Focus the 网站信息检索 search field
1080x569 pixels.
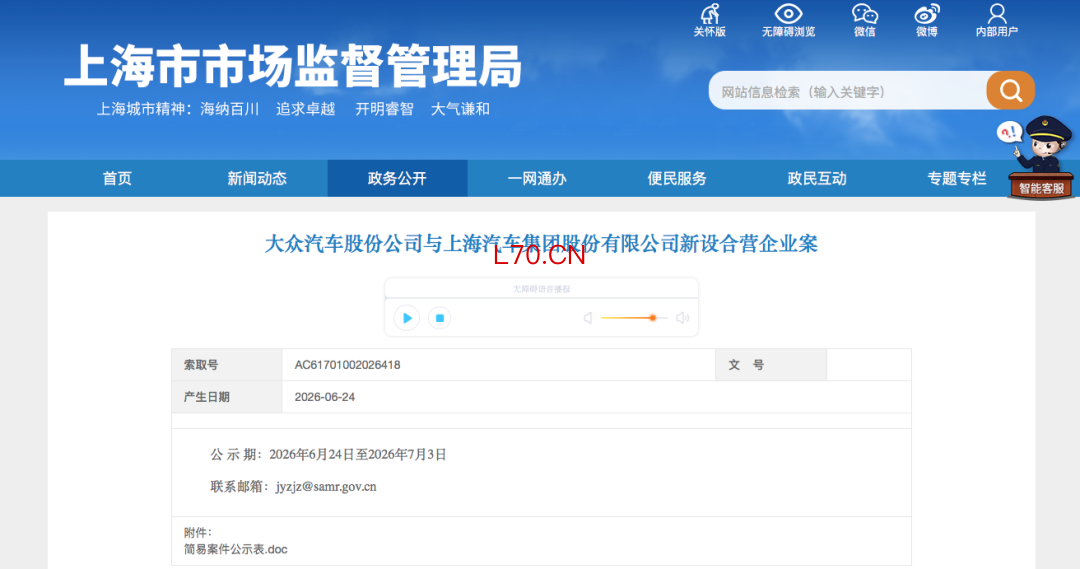click(x=849, y=91)
